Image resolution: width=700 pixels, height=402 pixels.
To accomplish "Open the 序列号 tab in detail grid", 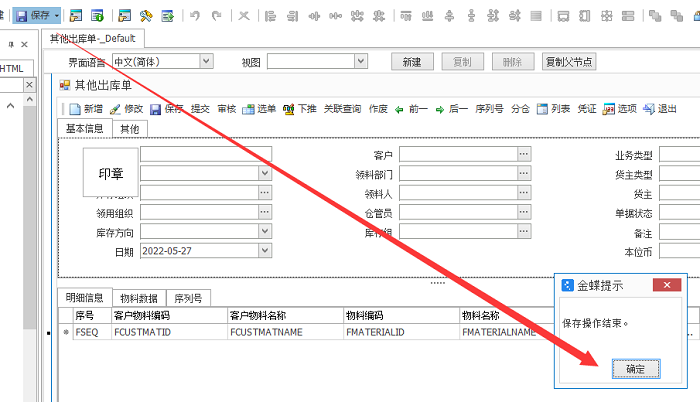I will tap(189, 297).
